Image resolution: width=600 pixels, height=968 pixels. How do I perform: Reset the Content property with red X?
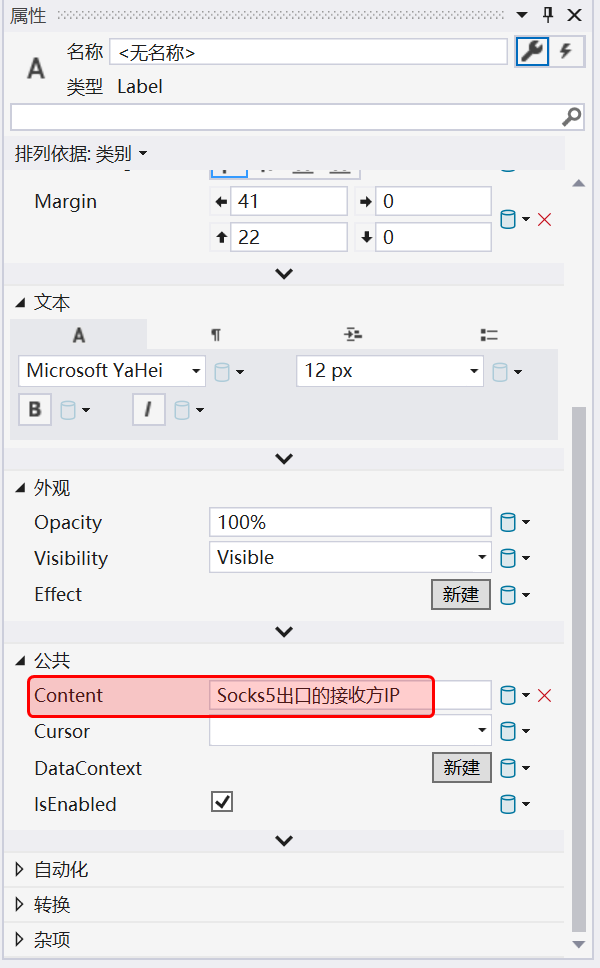(x=545, y=695)
